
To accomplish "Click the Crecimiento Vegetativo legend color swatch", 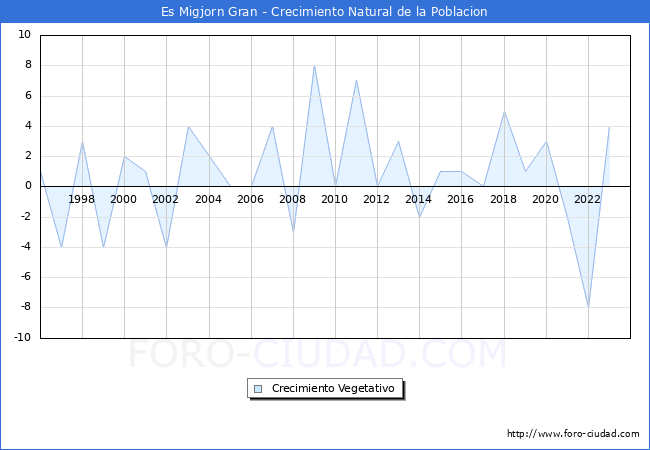I will (258, 389).
